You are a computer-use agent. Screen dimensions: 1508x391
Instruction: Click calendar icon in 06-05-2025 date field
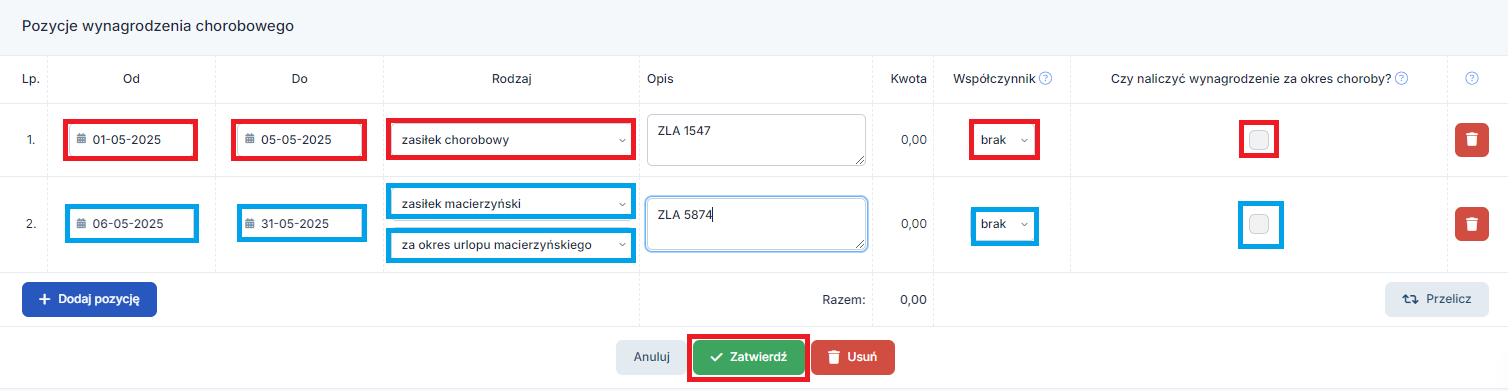82,224
